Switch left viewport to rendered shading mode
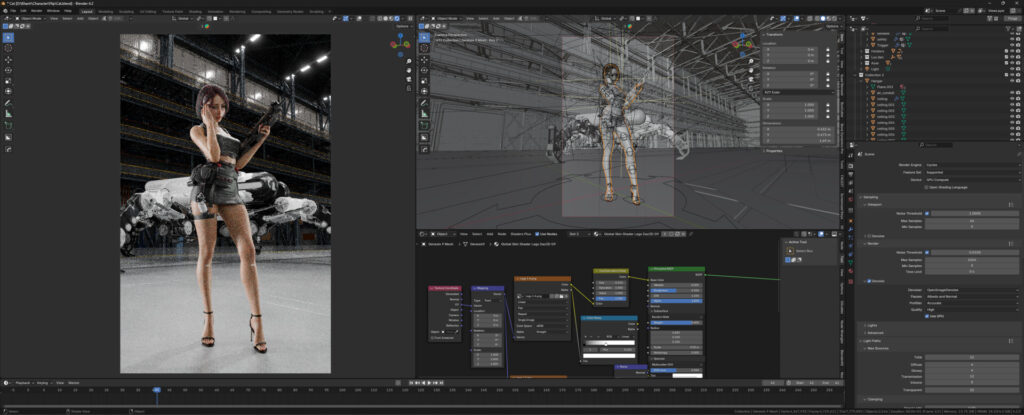1024x415 pixels. (x=396, y=18)
